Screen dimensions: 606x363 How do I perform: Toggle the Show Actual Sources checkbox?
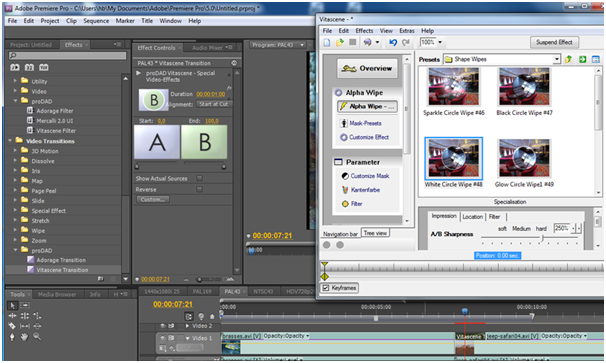199,178
